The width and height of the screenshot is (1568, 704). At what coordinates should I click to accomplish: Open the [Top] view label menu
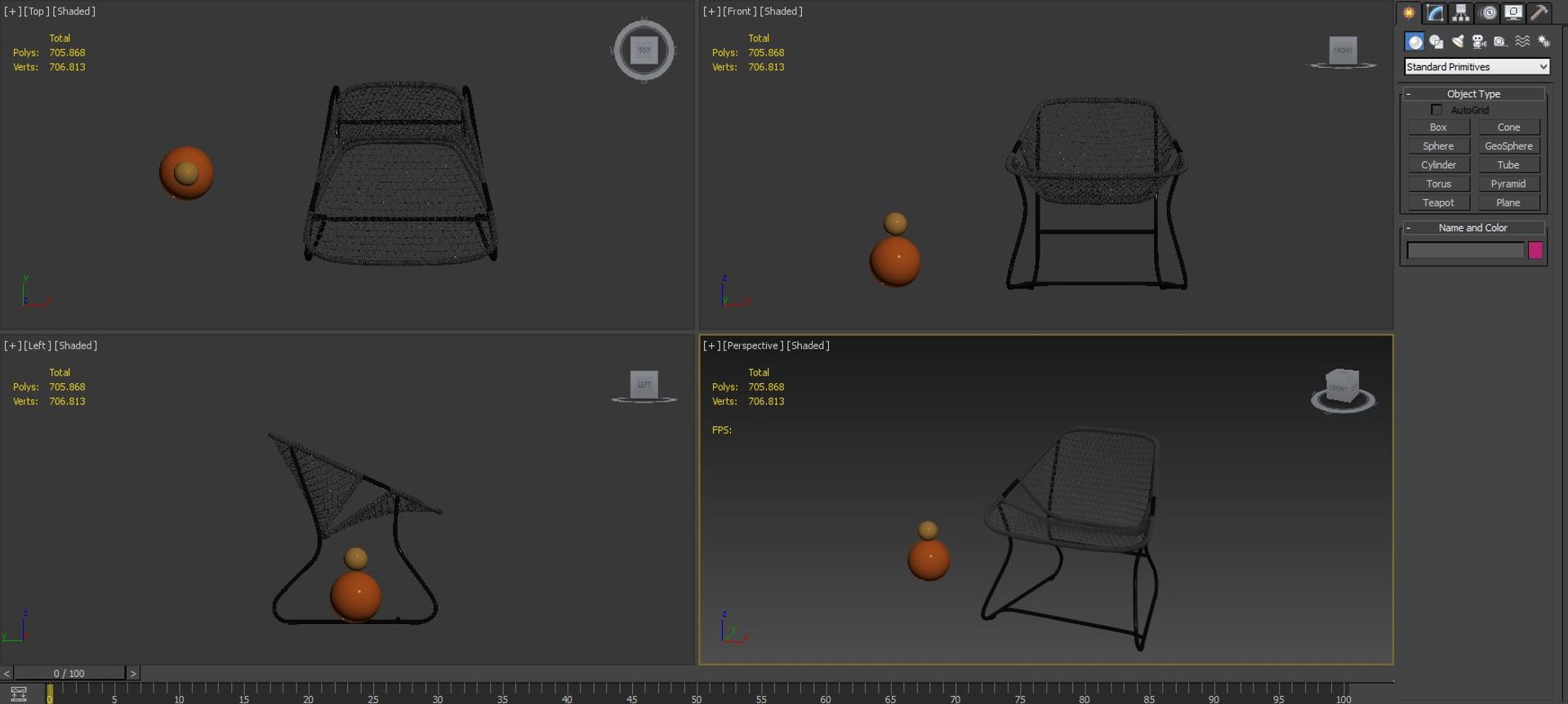tap(36, 11)
